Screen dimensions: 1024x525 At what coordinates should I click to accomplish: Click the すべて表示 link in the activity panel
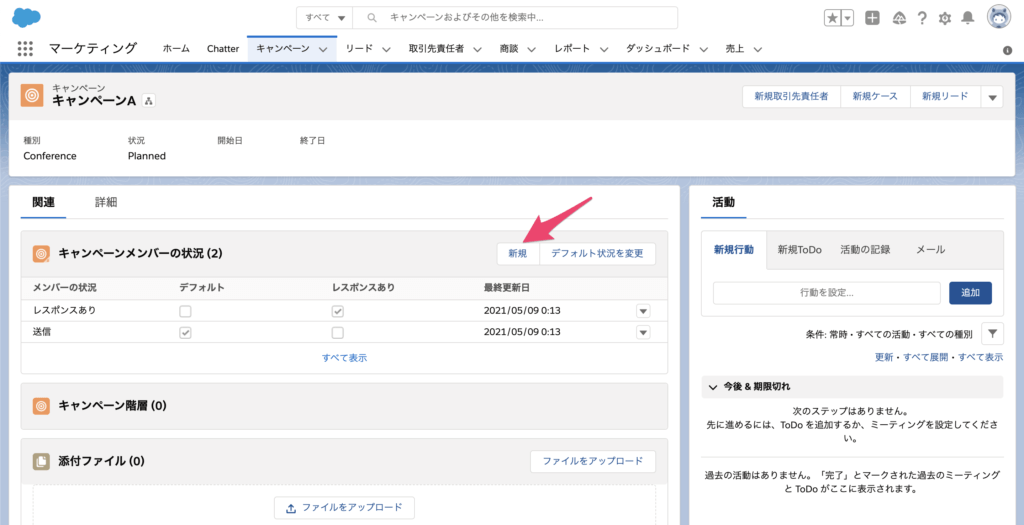click(981, 357)
